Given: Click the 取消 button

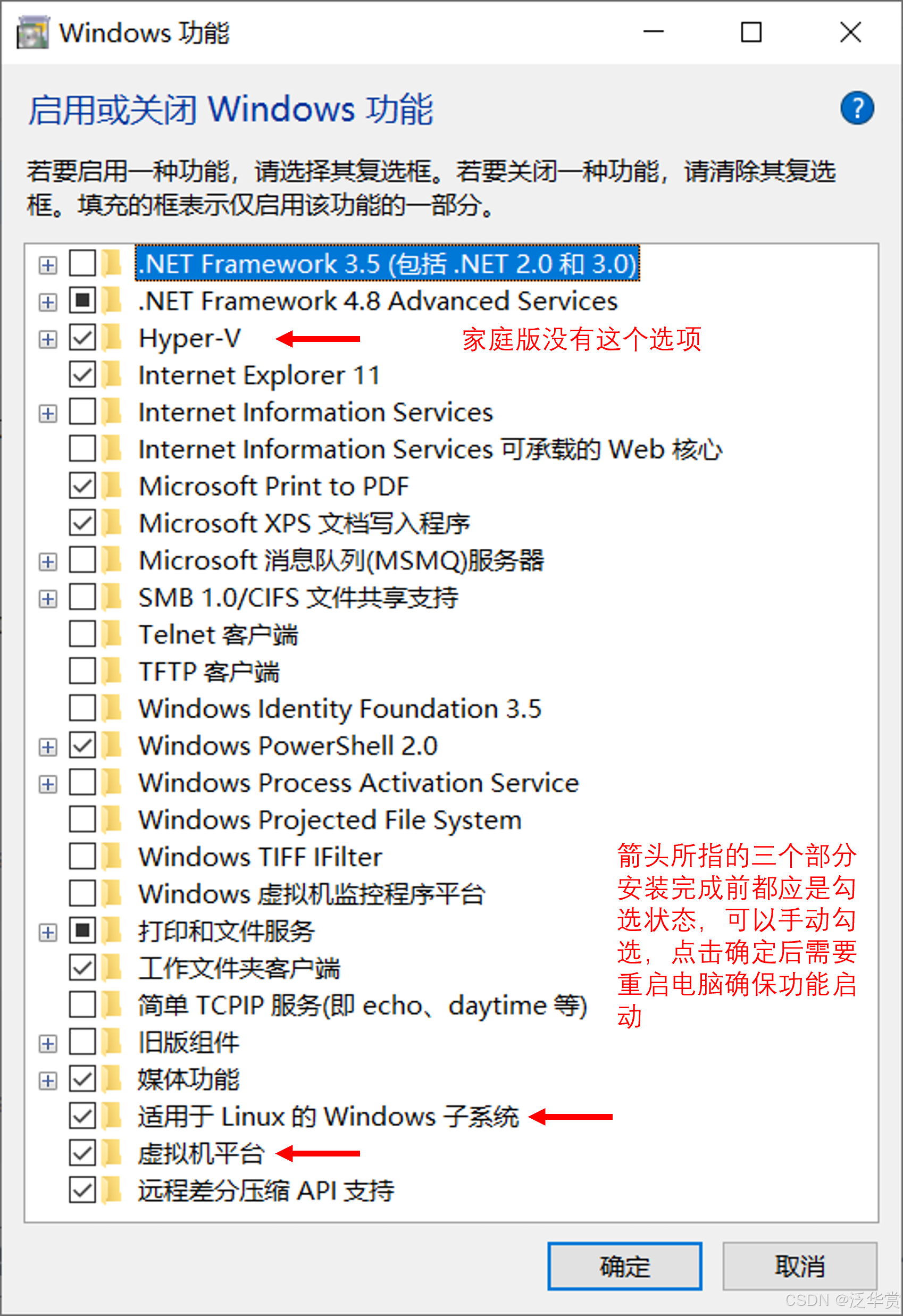Looking at the screenshot, I should click(799, 1266).
